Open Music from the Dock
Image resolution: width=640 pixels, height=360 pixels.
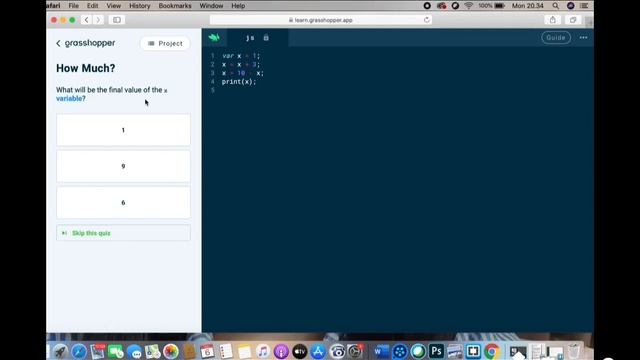point(263,351)
